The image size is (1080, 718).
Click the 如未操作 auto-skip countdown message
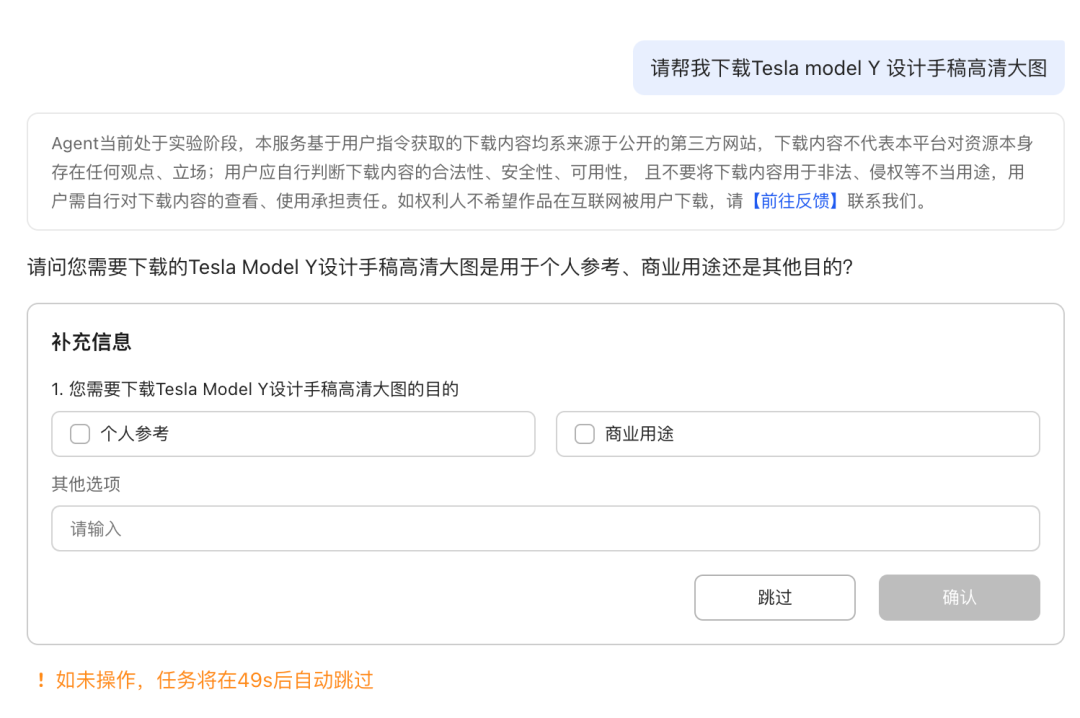coord(215,681)
